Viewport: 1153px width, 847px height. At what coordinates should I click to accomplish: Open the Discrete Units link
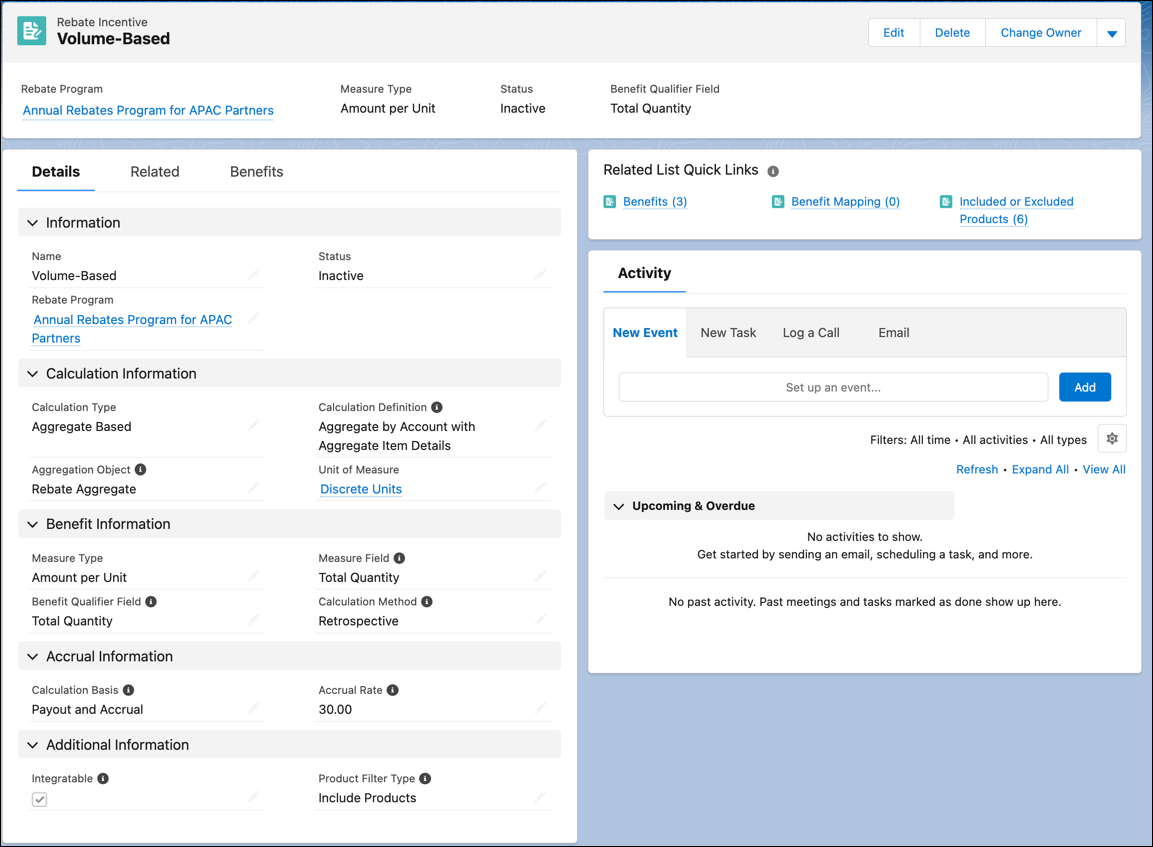point(361,489)
